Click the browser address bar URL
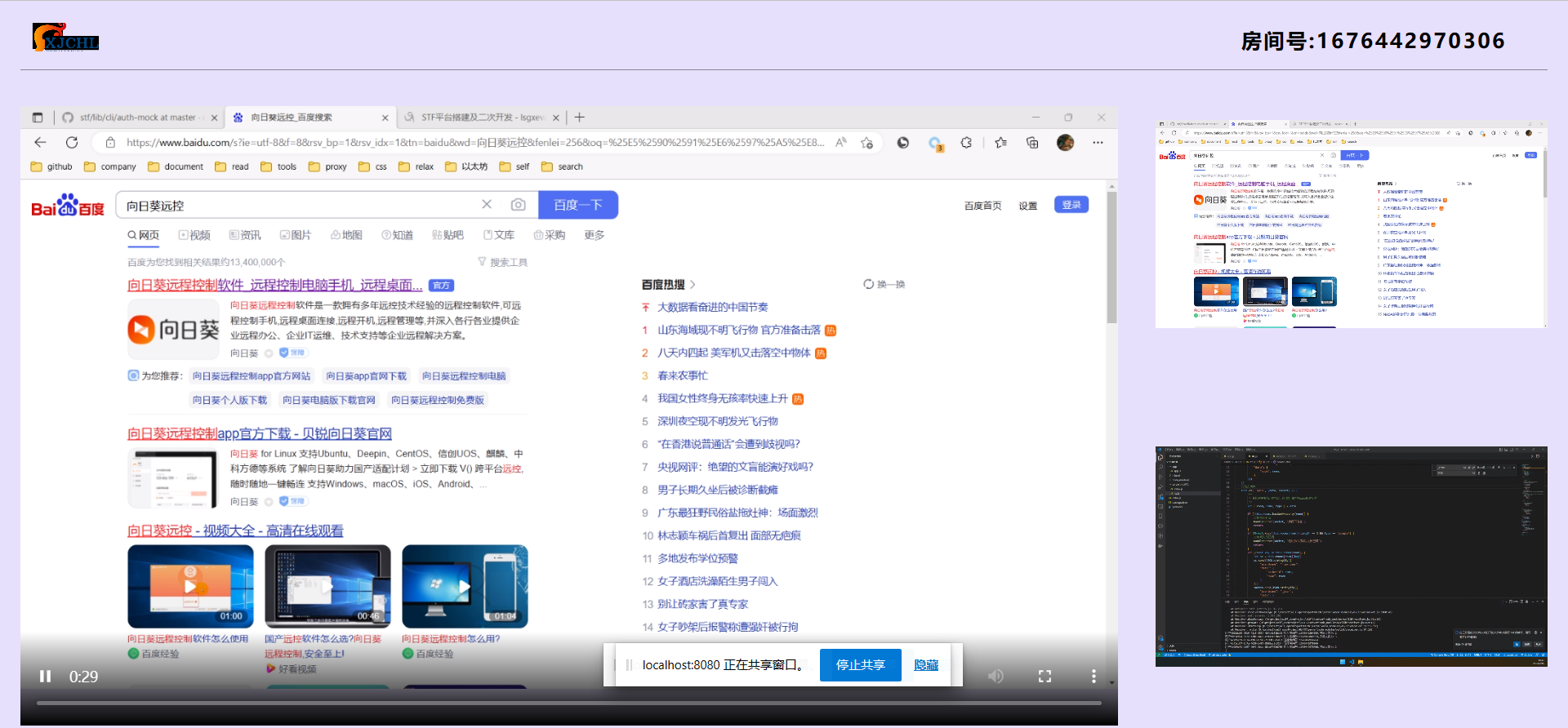This screenshot has height=728, width=1568. (475, 142)
